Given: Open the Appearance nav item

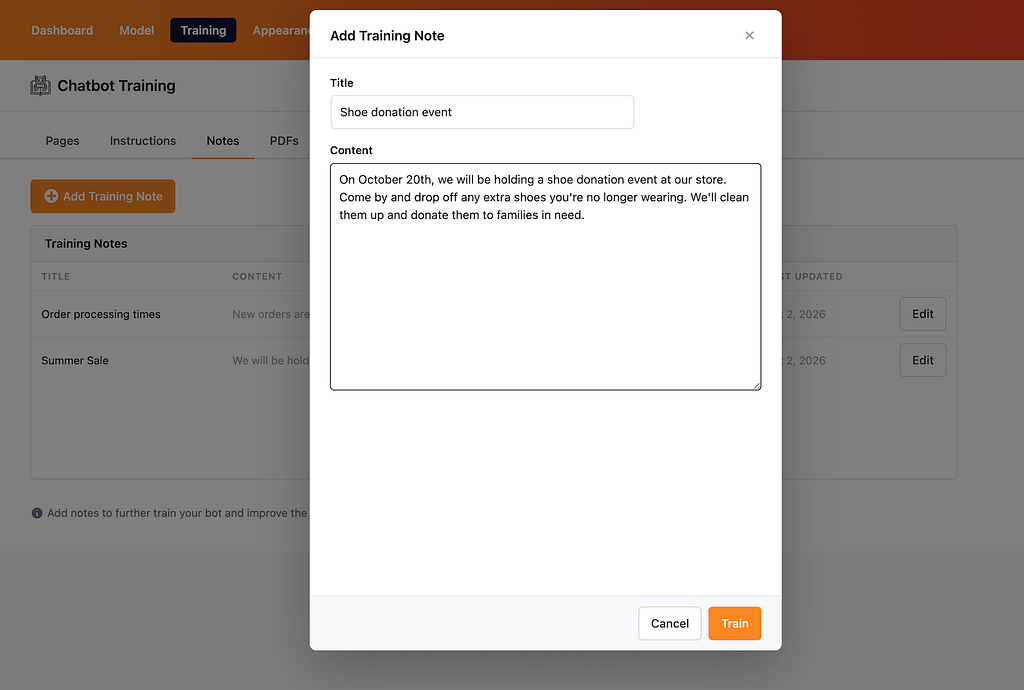Looking at the screenshot, I should pos(281,30).
